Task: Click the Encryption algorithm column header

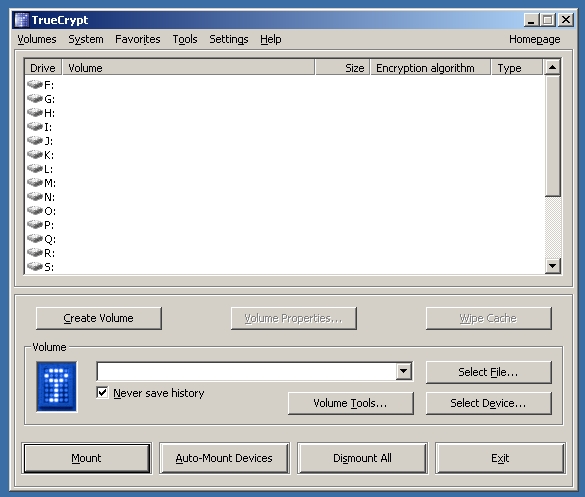Action: (x=430, y=68)
